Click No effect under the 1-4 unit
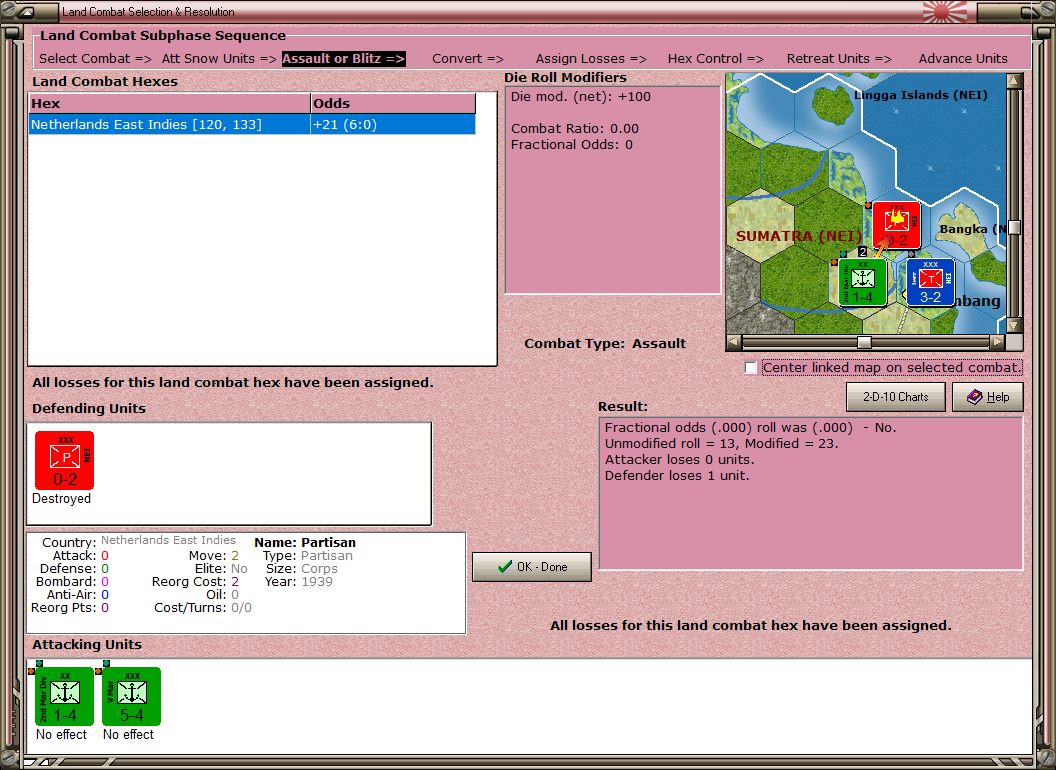1056x770 pixels. (61, 734)
